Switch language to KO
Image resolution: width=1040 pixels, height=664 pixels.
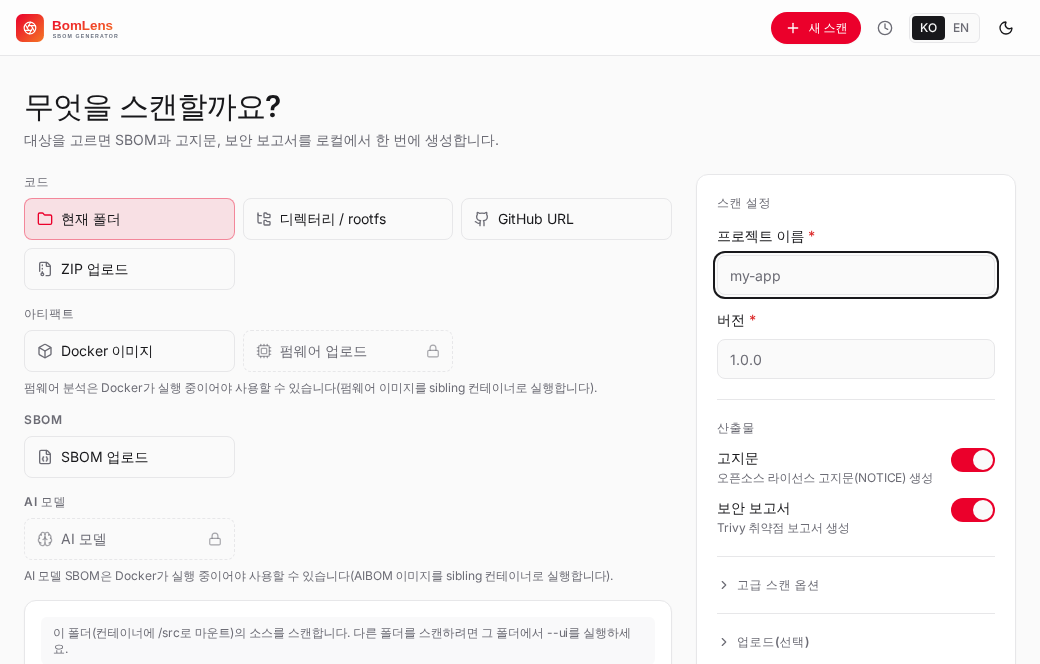pos(928,28)
